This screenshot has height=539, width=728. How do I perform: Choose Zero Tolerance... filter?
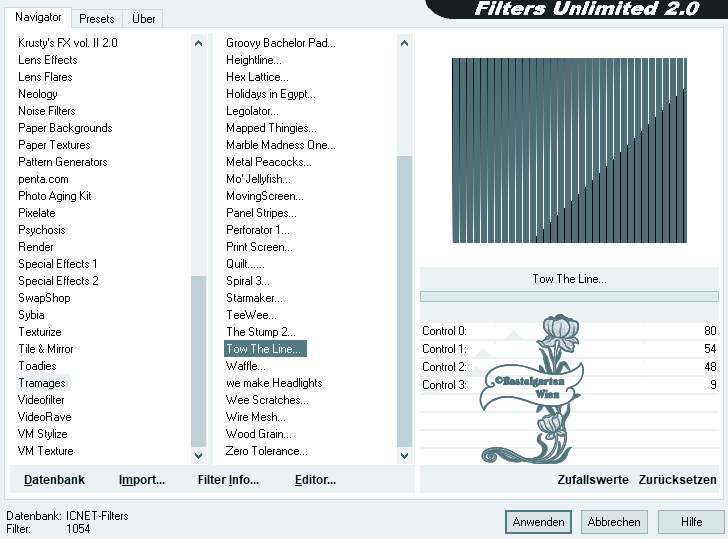266,451
